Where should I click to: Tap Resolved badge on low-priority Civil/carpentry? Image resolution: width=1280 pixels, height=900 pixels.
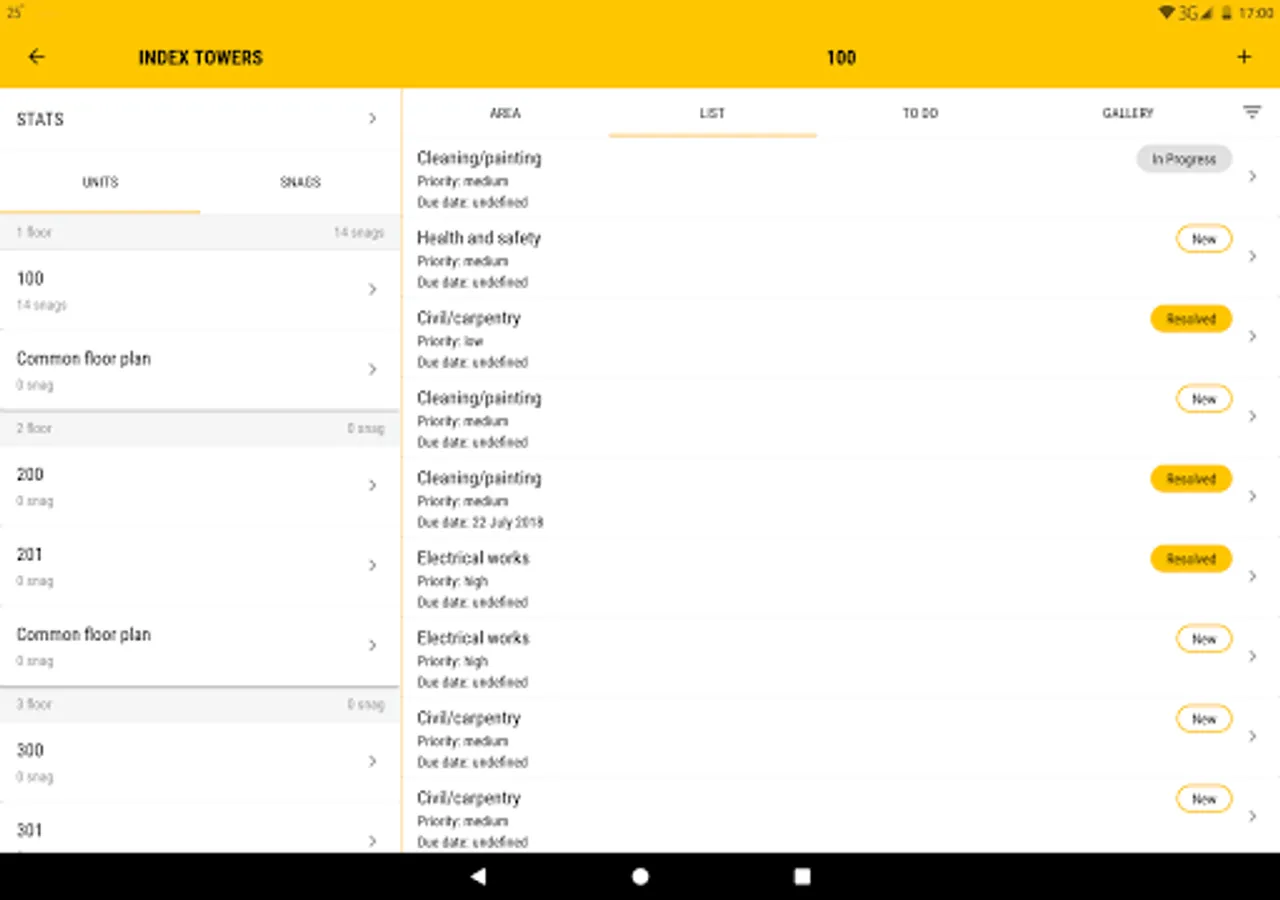(x=1191, y=319)
